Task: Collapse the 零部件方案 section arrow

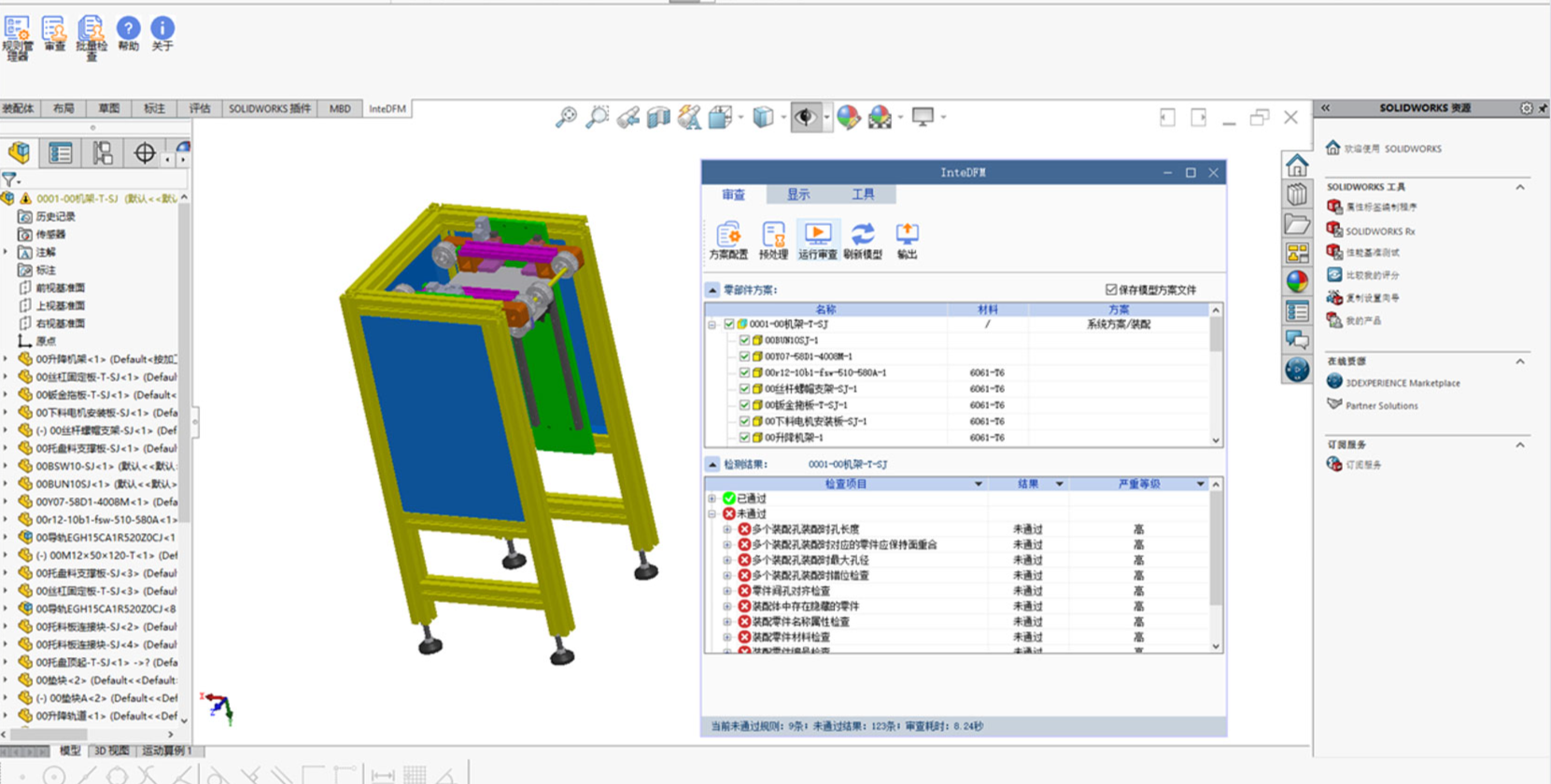Action: pos(712,289)
